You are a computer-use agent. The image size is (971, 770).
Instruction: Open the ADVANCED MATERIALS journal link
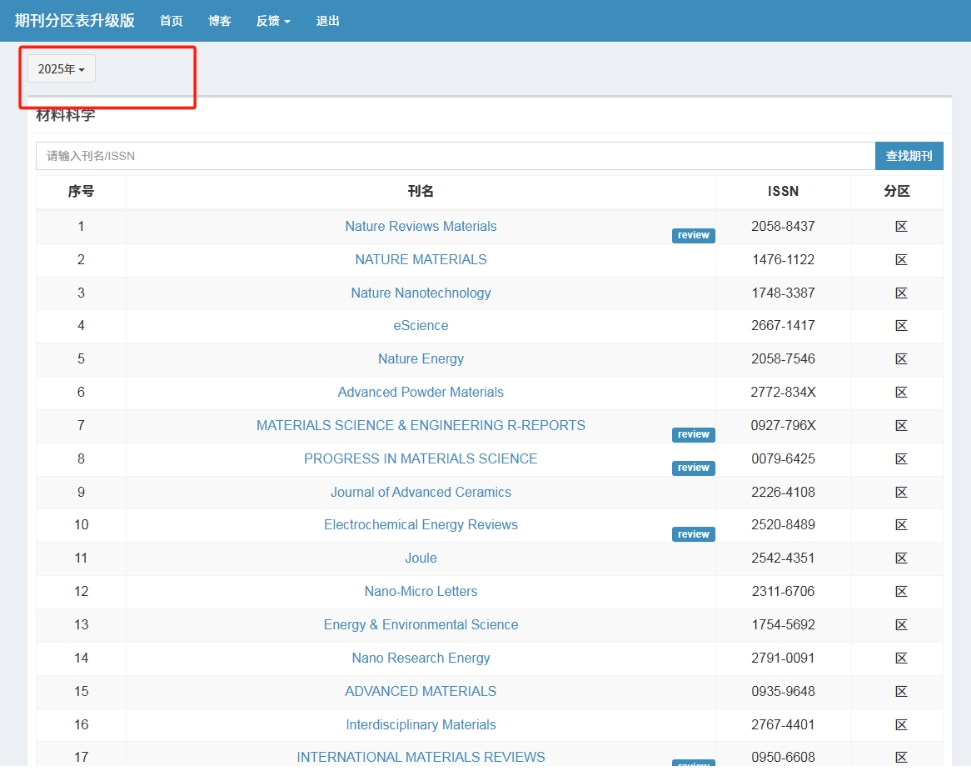tap(420, 691)
